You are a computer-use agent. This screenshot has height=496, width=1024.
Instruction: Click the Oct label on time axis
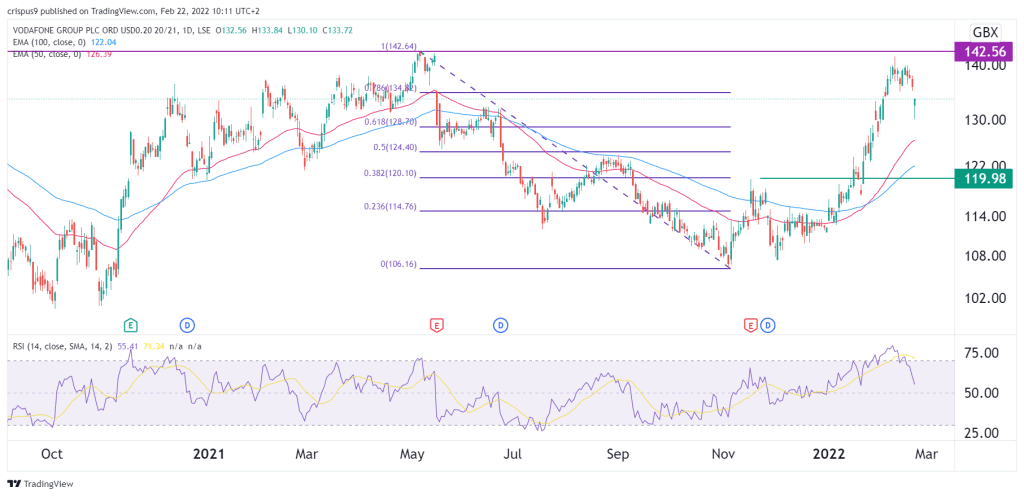tap(52, 454)
